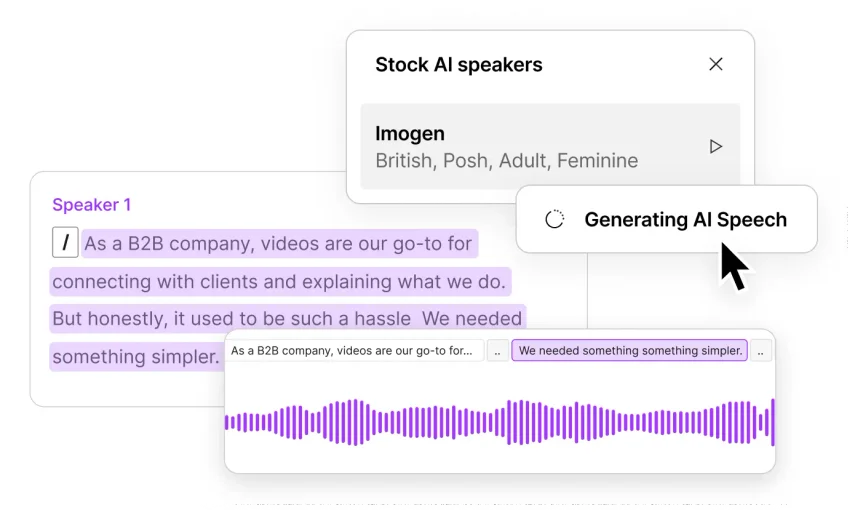Click the Generating AI Speech spinner icon
This screenshot has height=510, width=855.
pyautogui.click(x=555, y=220)
